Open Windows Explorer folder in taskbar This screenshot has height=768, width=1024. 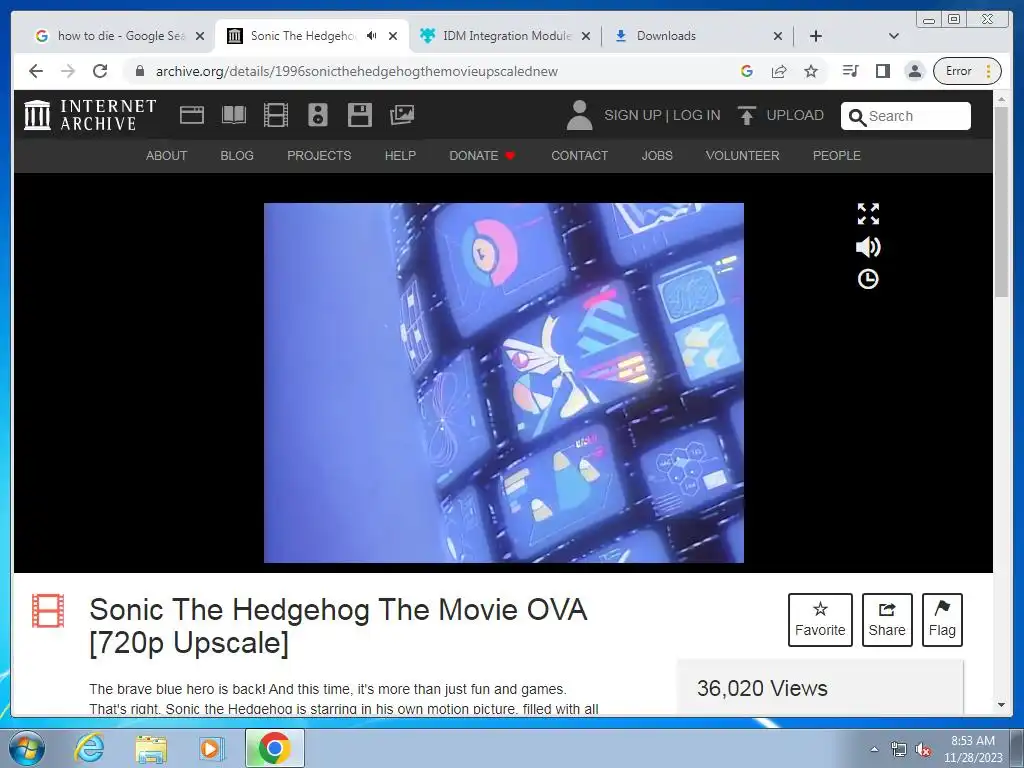click(x=151, y=748)
